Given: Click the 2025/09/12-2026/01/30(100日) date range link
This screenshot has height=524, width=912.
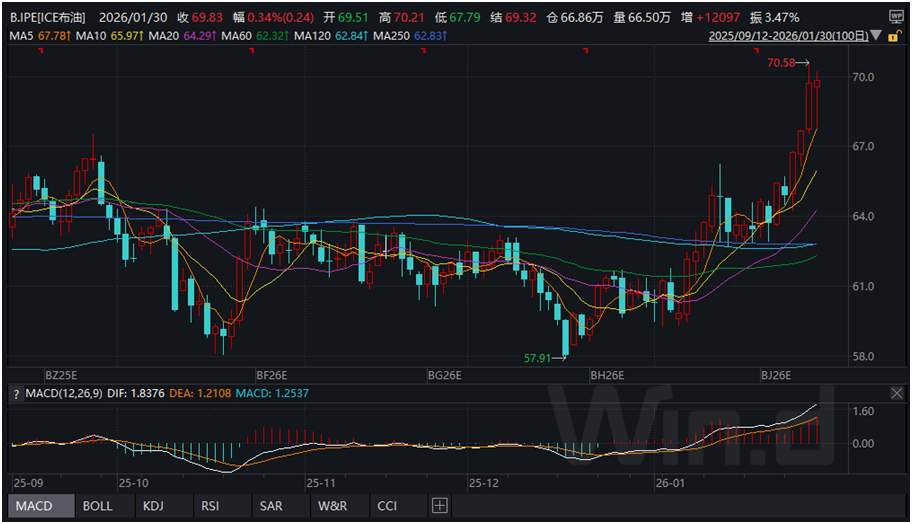Looking at the screenshot, I should 788,36.
